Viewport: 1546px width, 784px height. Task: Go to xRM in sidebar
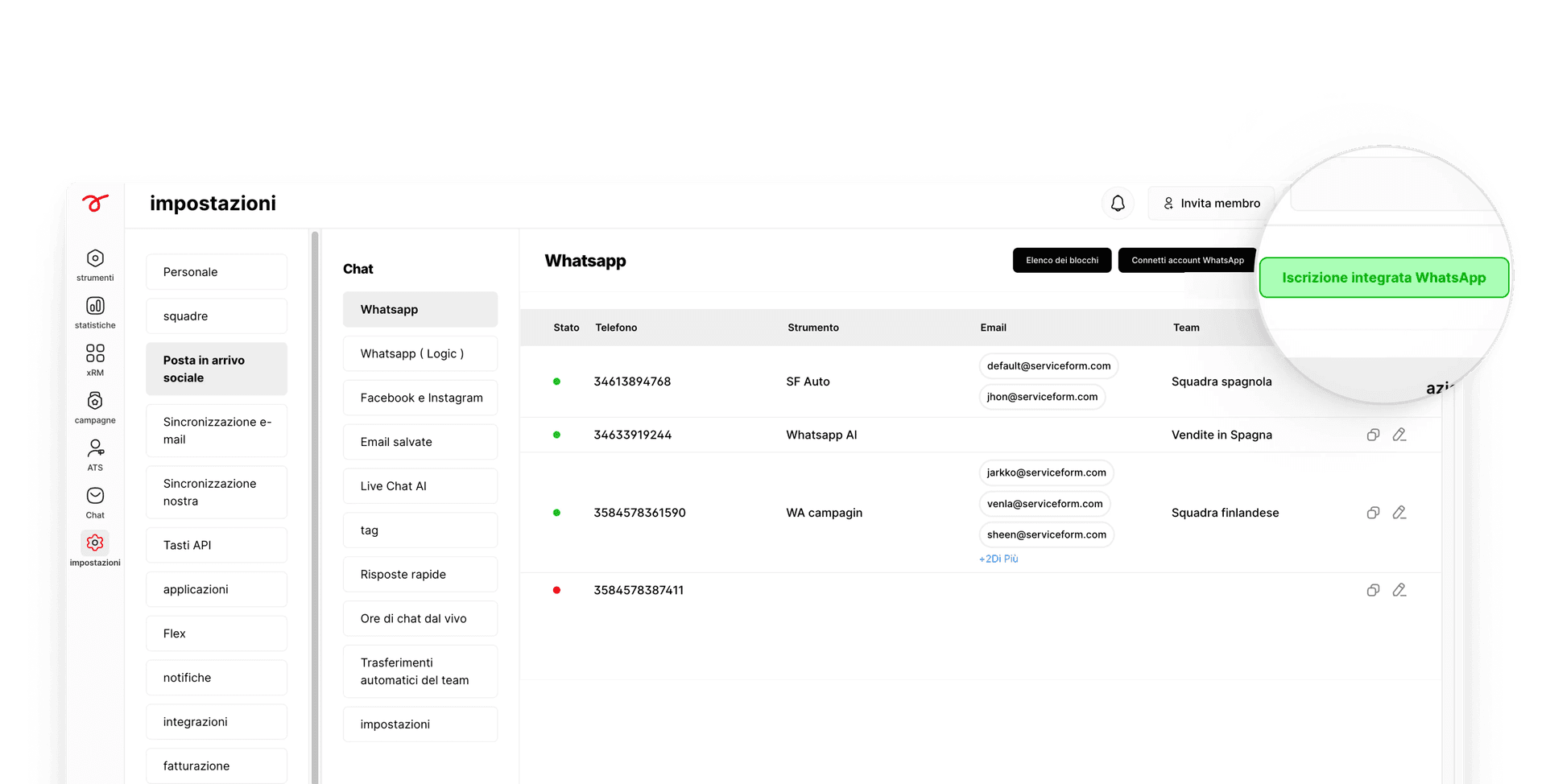pyautogui.click(x=95, y=359)
